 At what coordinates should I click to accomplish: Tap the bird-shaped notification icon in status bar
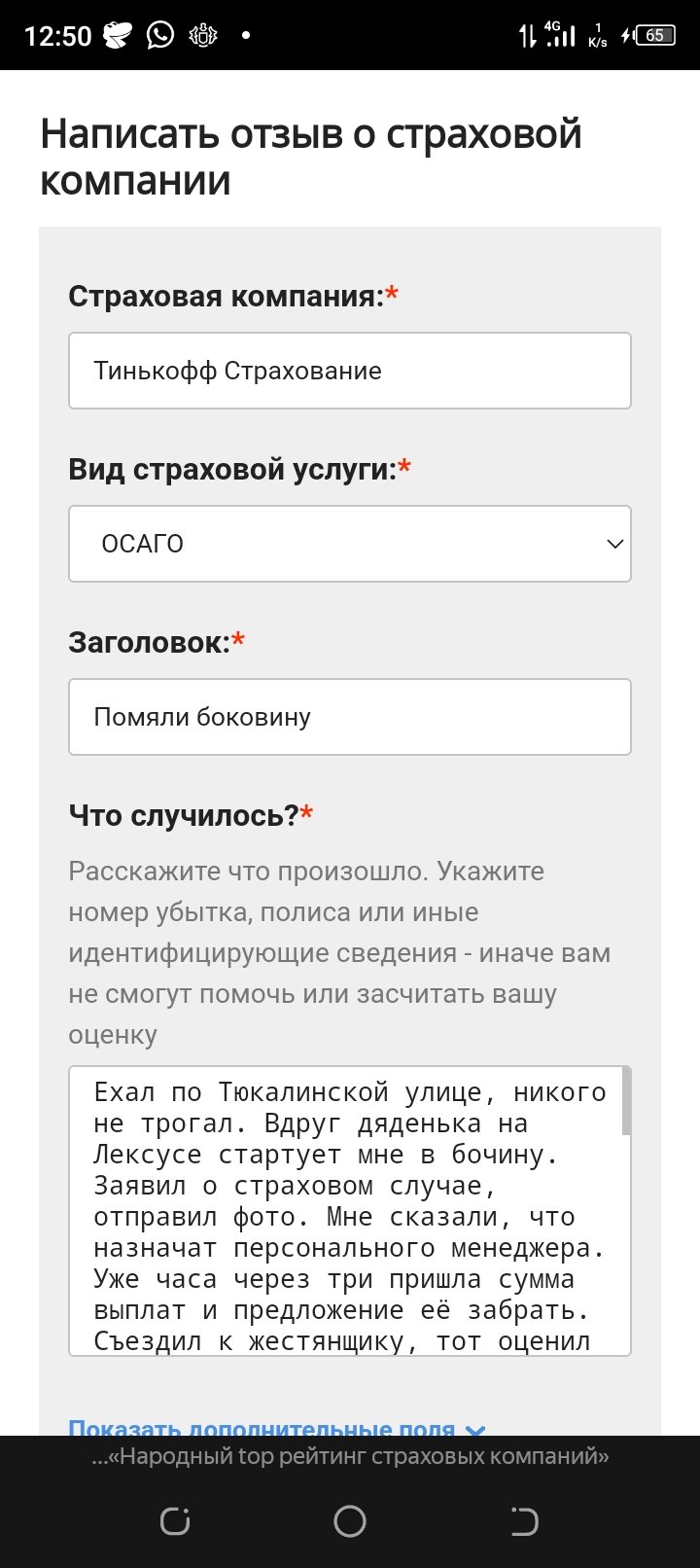pos(118,36)
